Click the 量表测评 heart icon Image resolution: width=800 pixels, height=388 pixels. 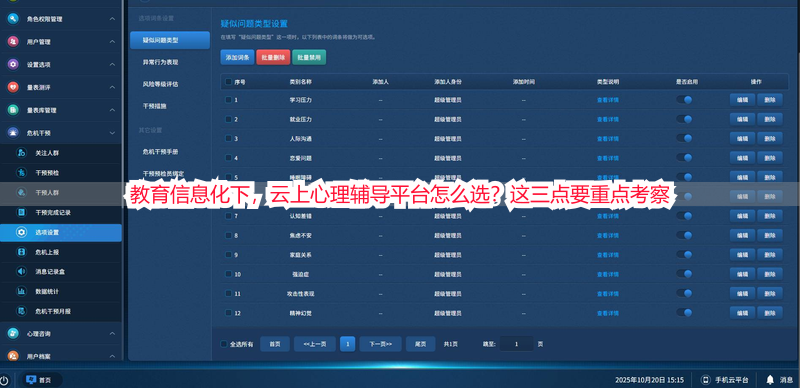tap(13, 87)
